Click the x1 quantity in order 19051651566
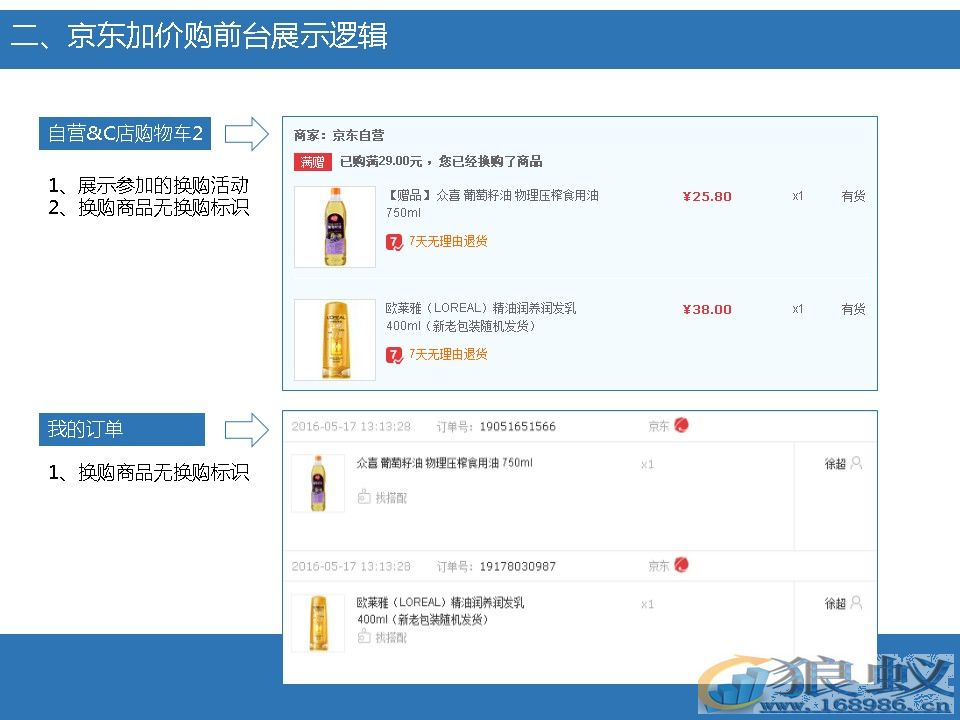 pyautogui.click(x=647, y=465)
